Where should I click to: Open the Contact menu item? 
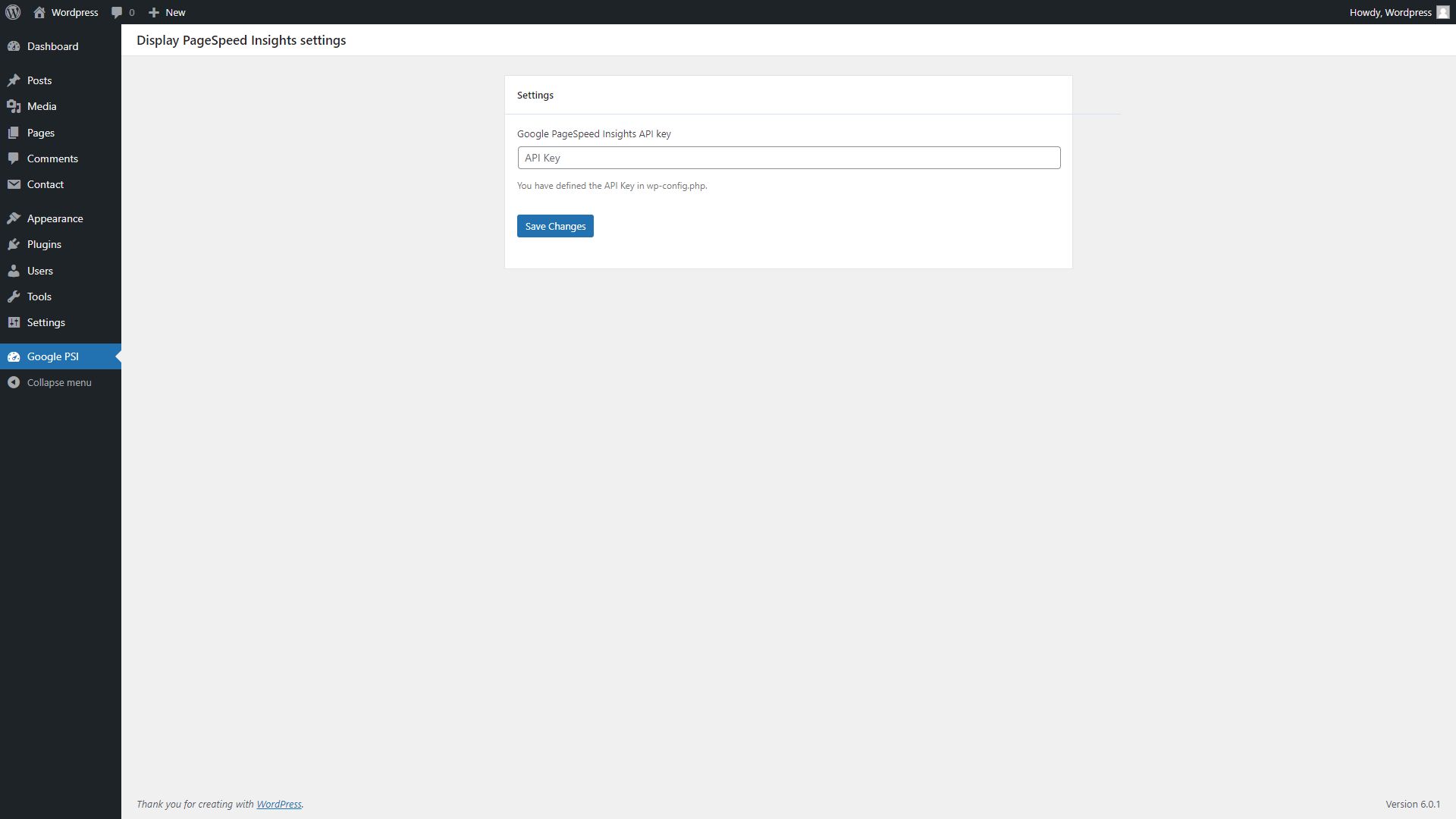[x=61, y=184]
